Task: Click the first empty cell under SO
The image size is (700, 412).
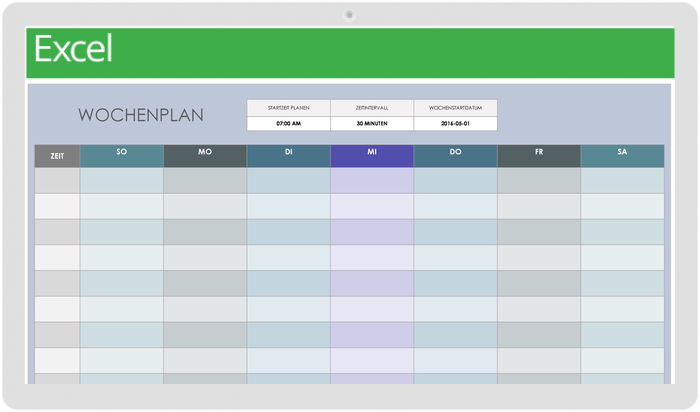Action: (x=121, y=180)
